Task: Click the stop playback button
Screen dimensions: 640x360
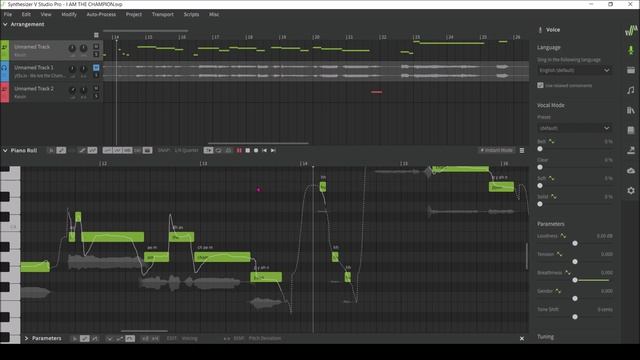Action: point(247,151)
